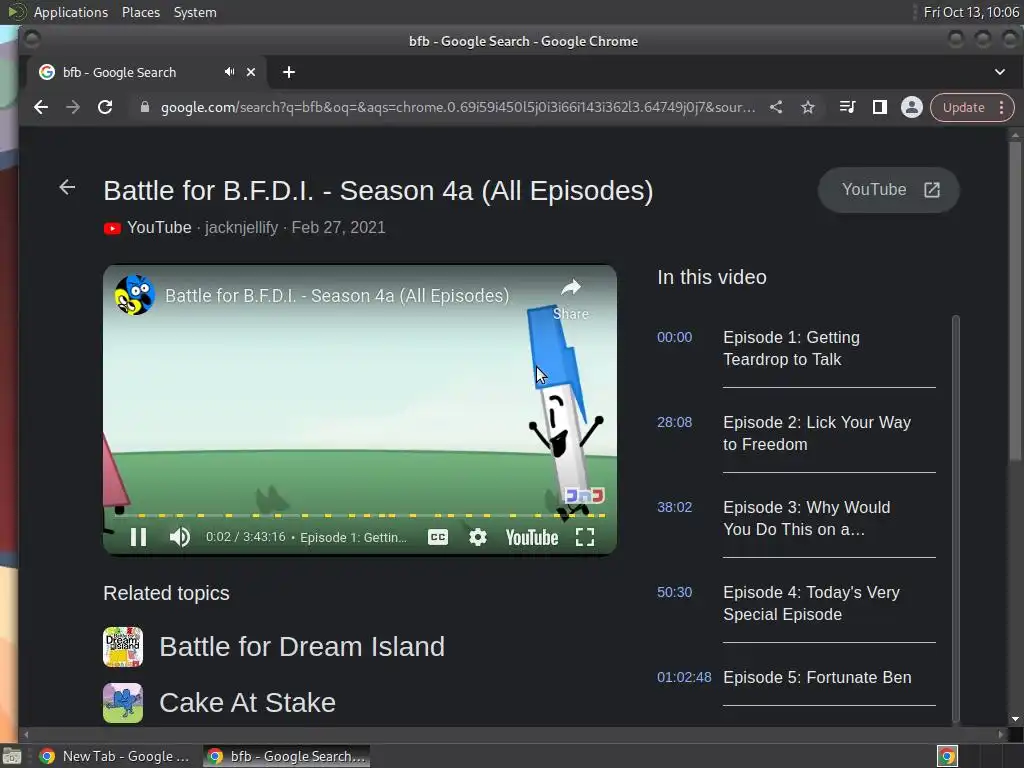Click the padlock site info icon

[144, 107]
